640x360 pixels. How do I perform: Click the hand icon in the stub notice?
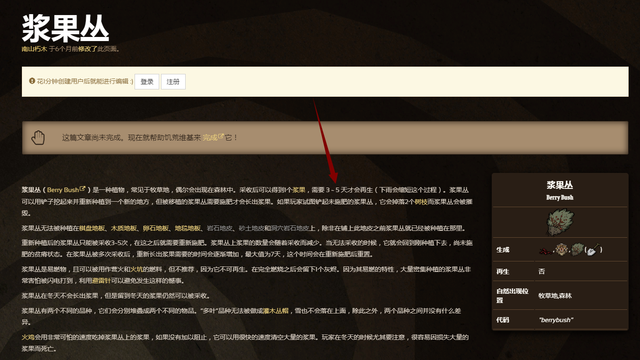38,138
